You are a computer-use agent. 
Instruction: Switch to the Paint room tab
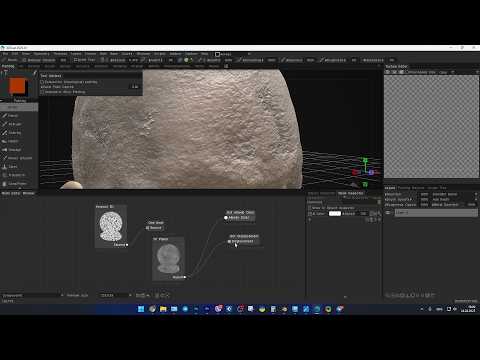(8, 66)
